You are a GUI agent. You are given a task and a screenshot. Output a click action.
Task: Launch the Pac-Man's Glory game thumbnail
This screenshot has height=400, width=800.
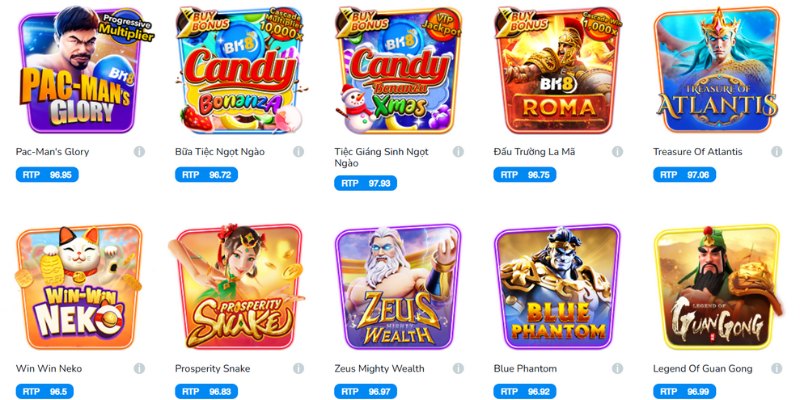(x=80, y=71)
